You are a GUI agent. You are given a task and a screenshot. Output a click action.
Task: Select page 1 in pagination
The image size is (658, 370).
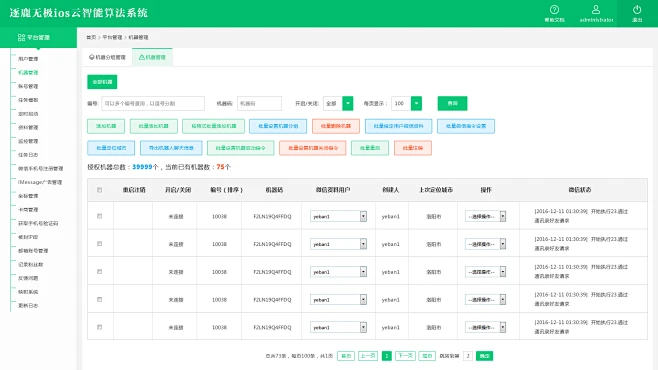(386, 356)
